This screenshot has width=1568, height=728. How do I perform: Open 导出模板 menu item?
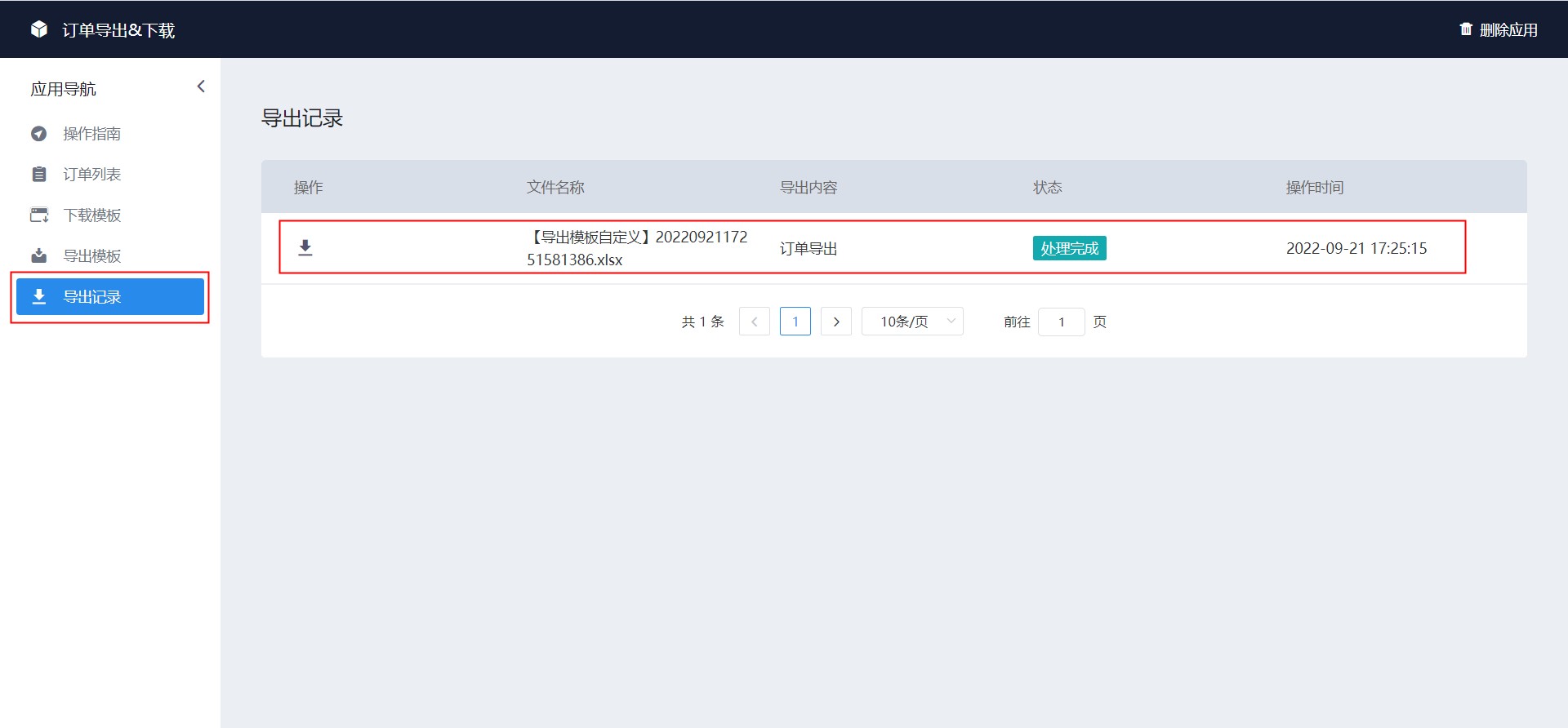[110, 256]
